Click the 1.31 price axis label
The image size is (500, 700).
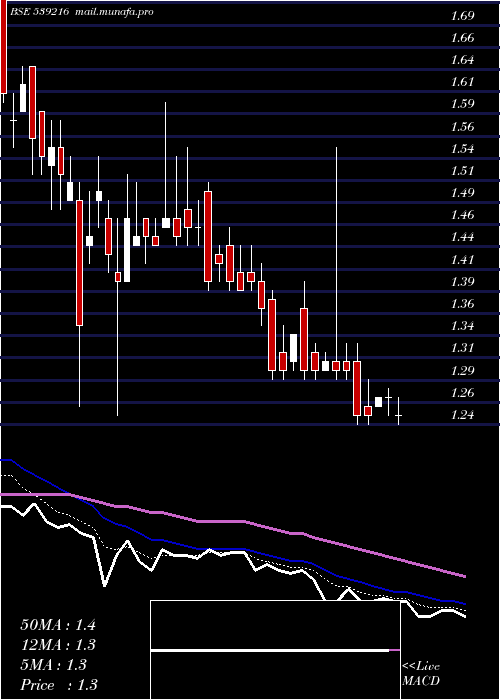(462, 349)
